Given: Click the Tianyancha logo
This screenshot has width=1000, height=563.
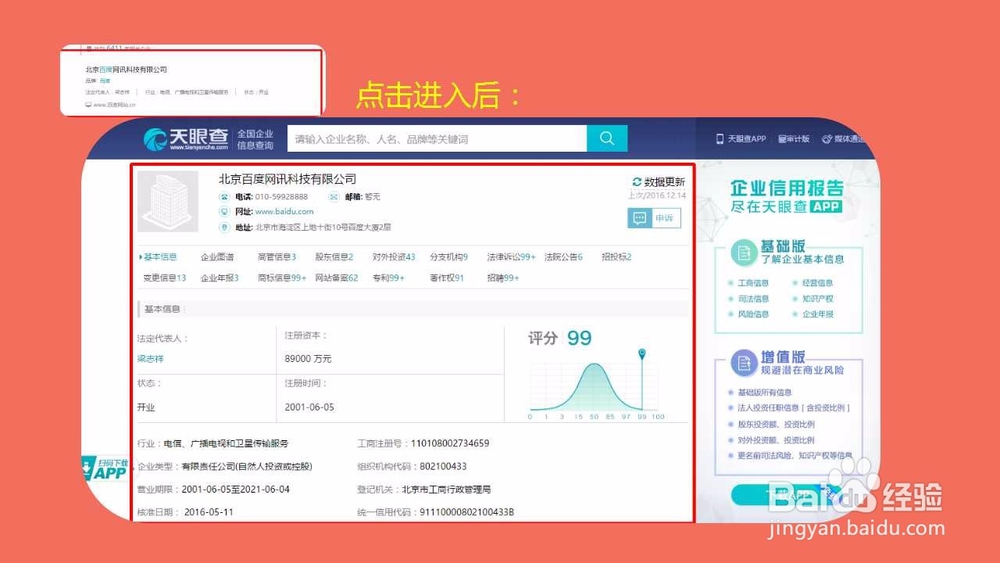Looking at the screenshot, I should coord(186,138).
